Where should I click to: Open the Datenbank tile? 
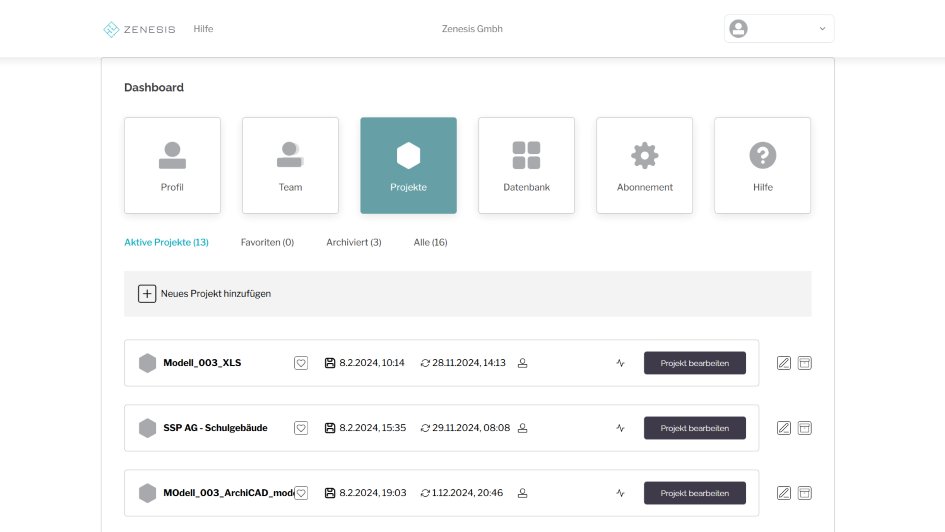[526, 165]
